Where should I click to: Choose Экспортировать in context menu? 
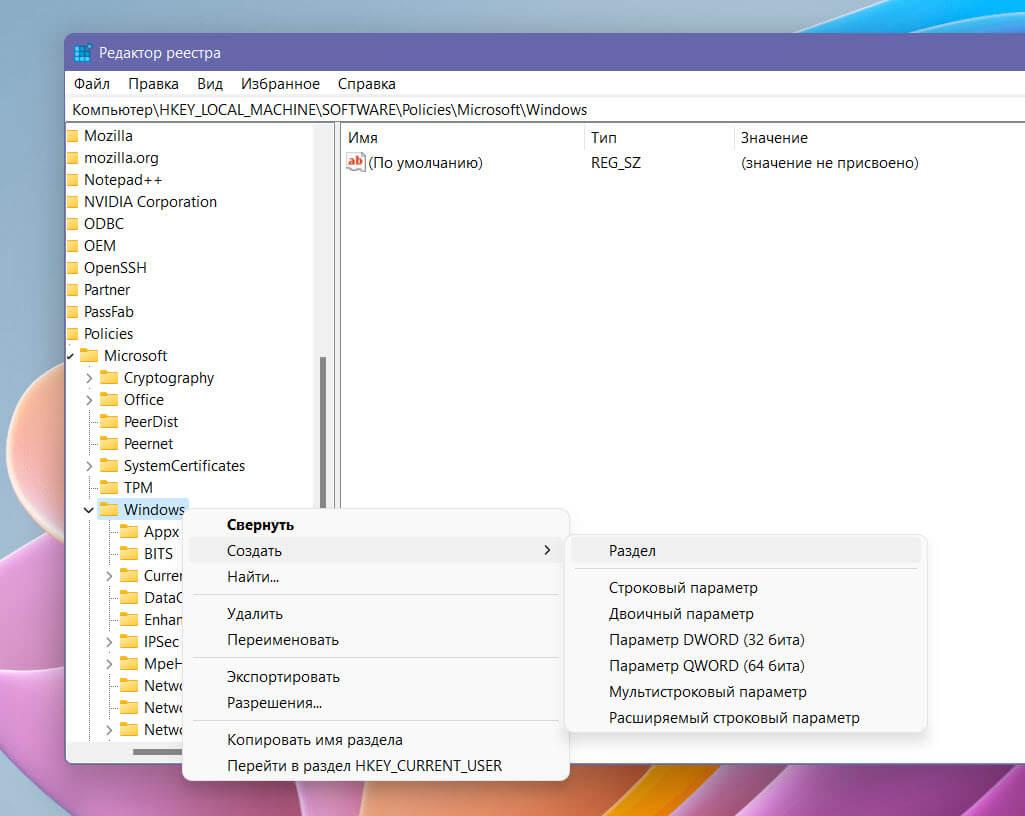point(376,677)
